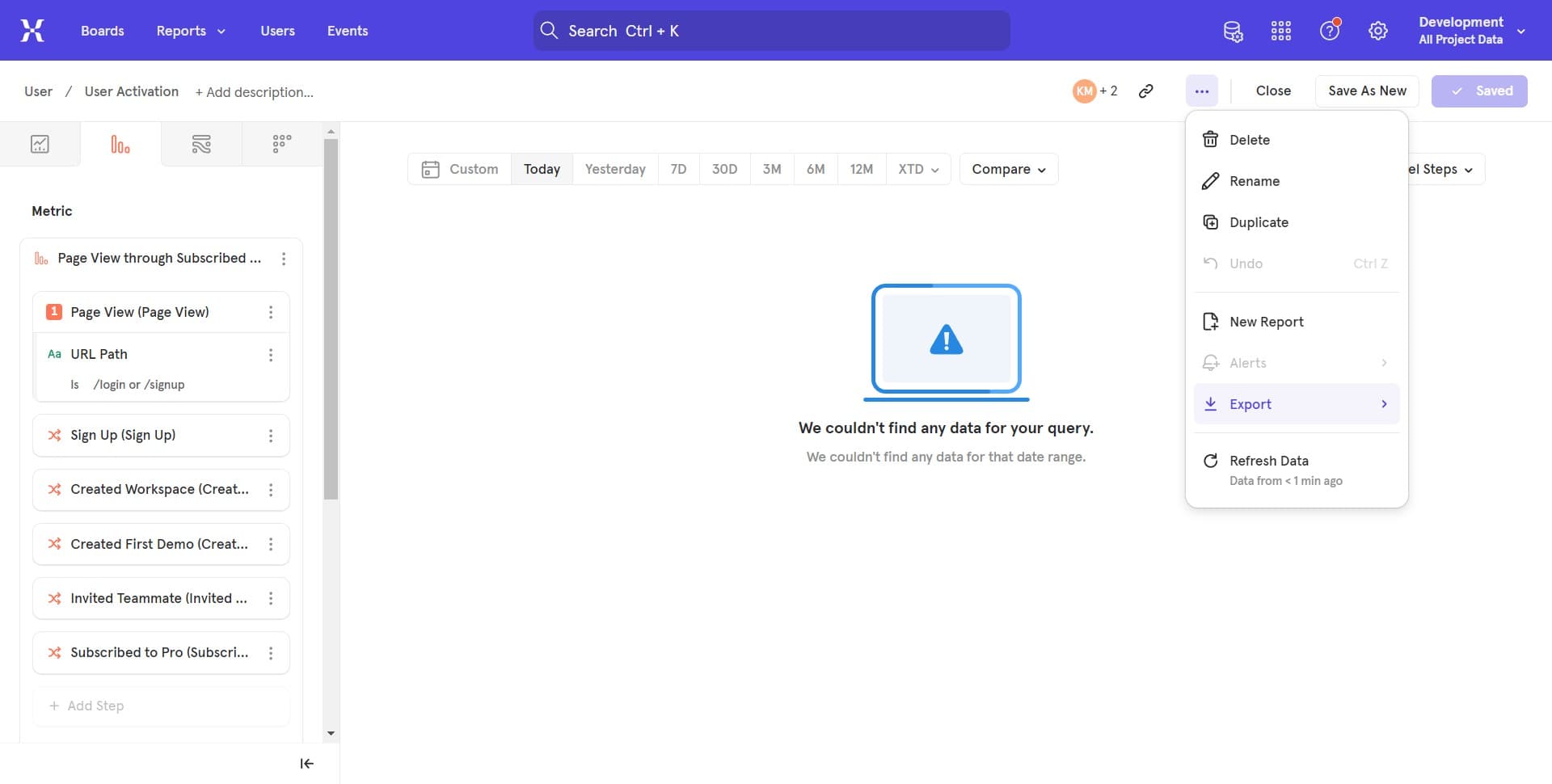1552x784 pixels.
Task: Open the help question mark icon
Action: (x=1330, y=32)
